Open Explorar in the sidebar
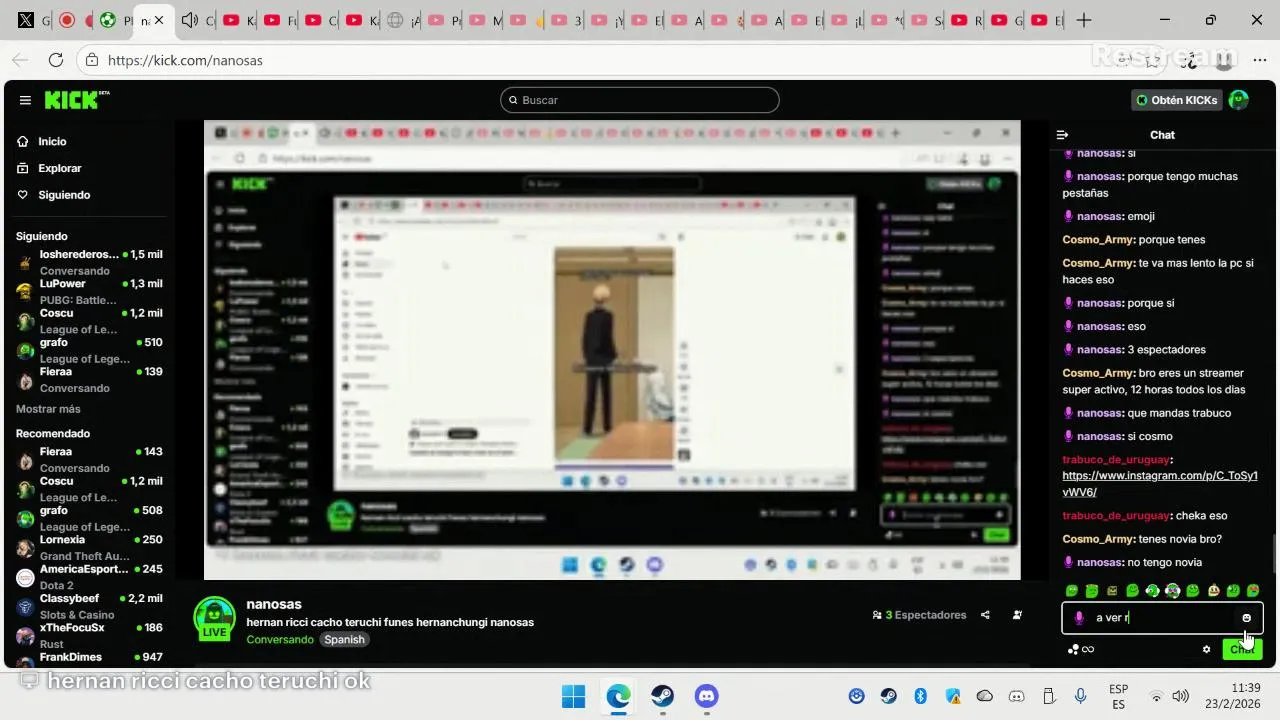 click(60, 168)
